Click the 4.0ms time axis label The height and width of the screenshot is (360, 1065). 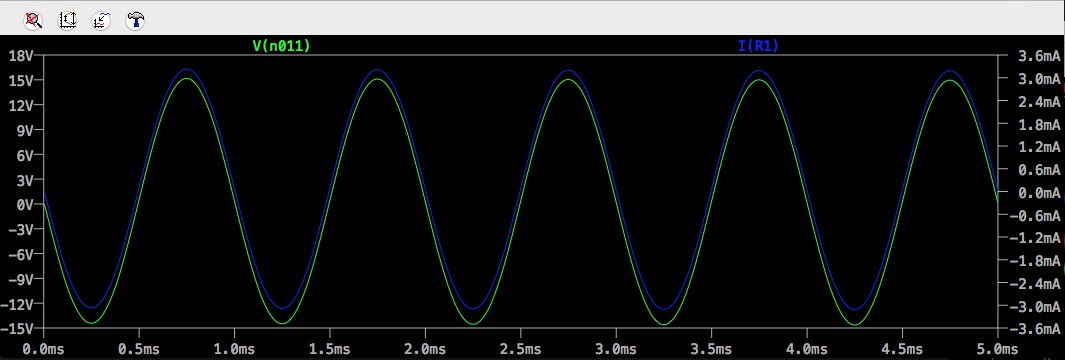click(807, 349)
